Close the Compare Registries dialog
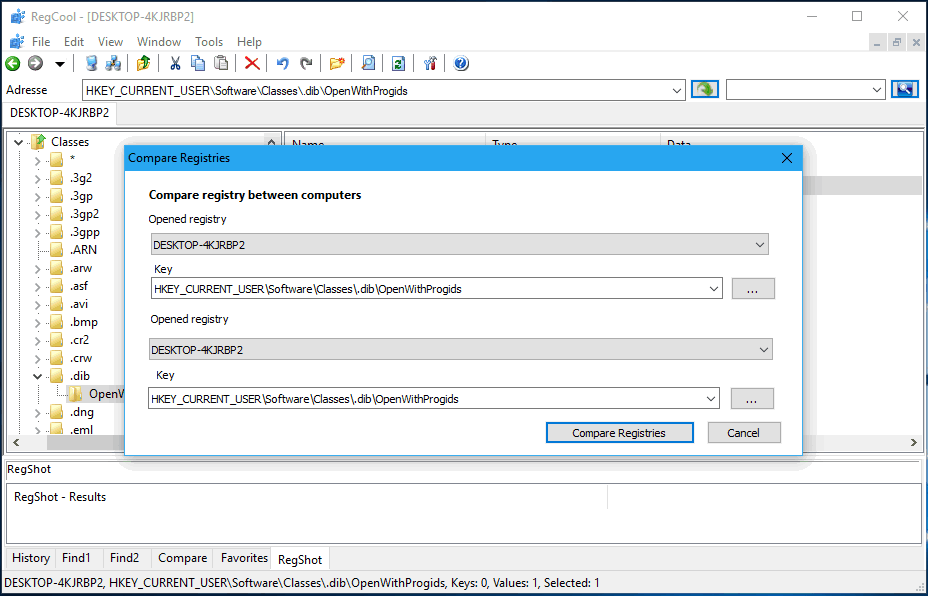This screenshot has height=596, width=928. [x=787, y=158]
